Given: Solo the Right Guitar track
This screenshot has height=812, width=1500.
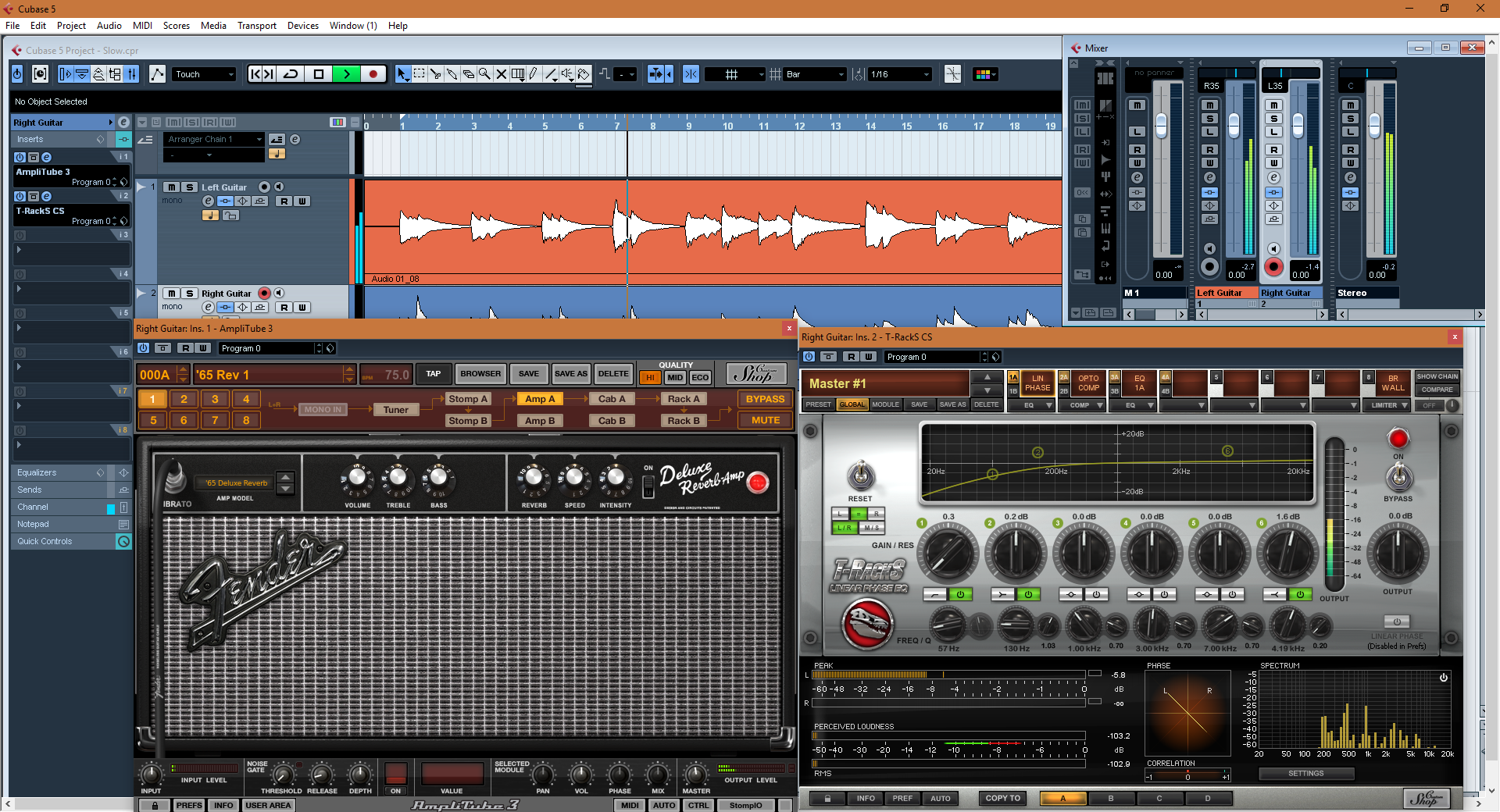Looking at the screenshot, I should tap(189, 294).
